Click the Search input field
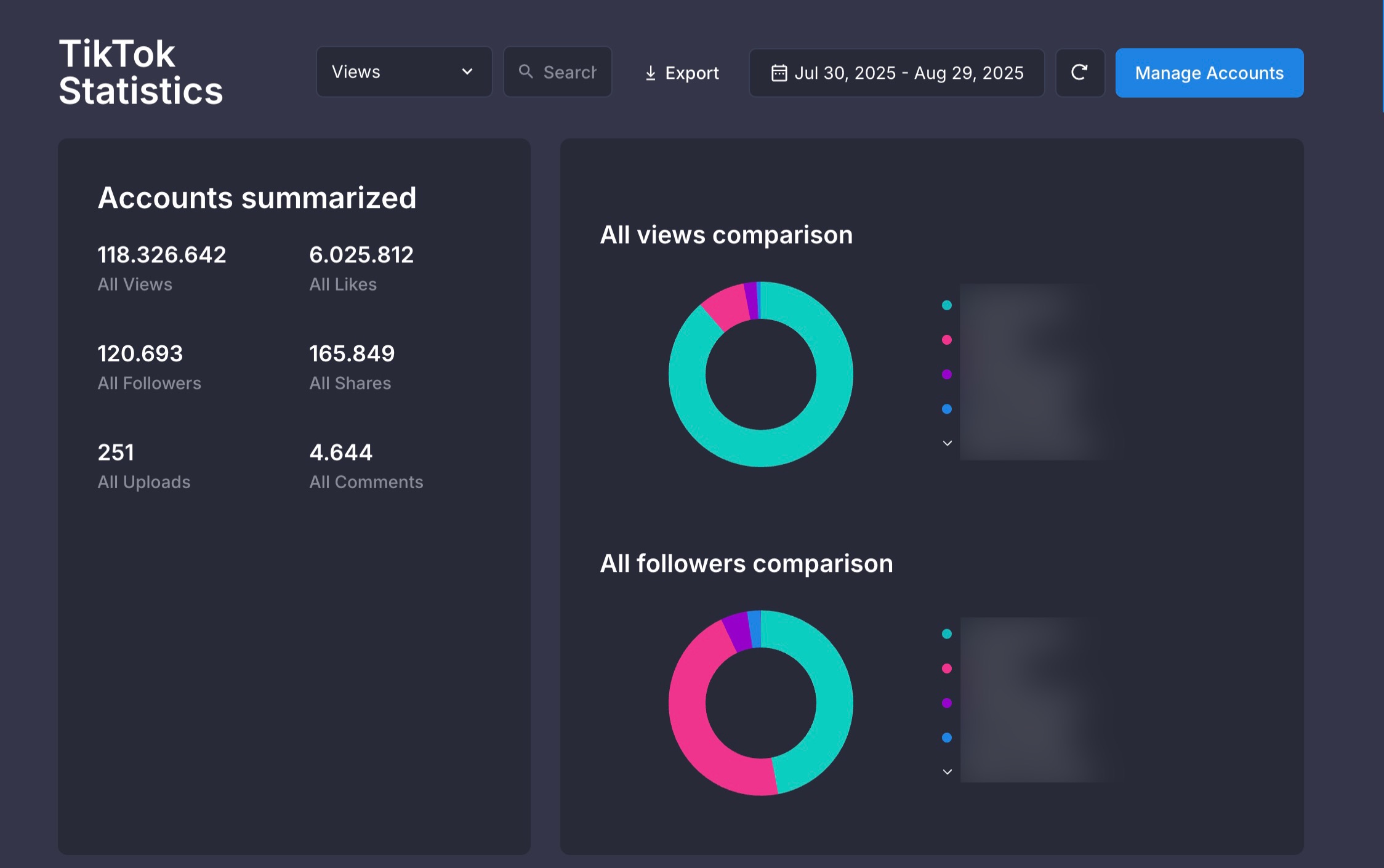The height and width of the screenshot is (868, 1384). tap(558, 72)
